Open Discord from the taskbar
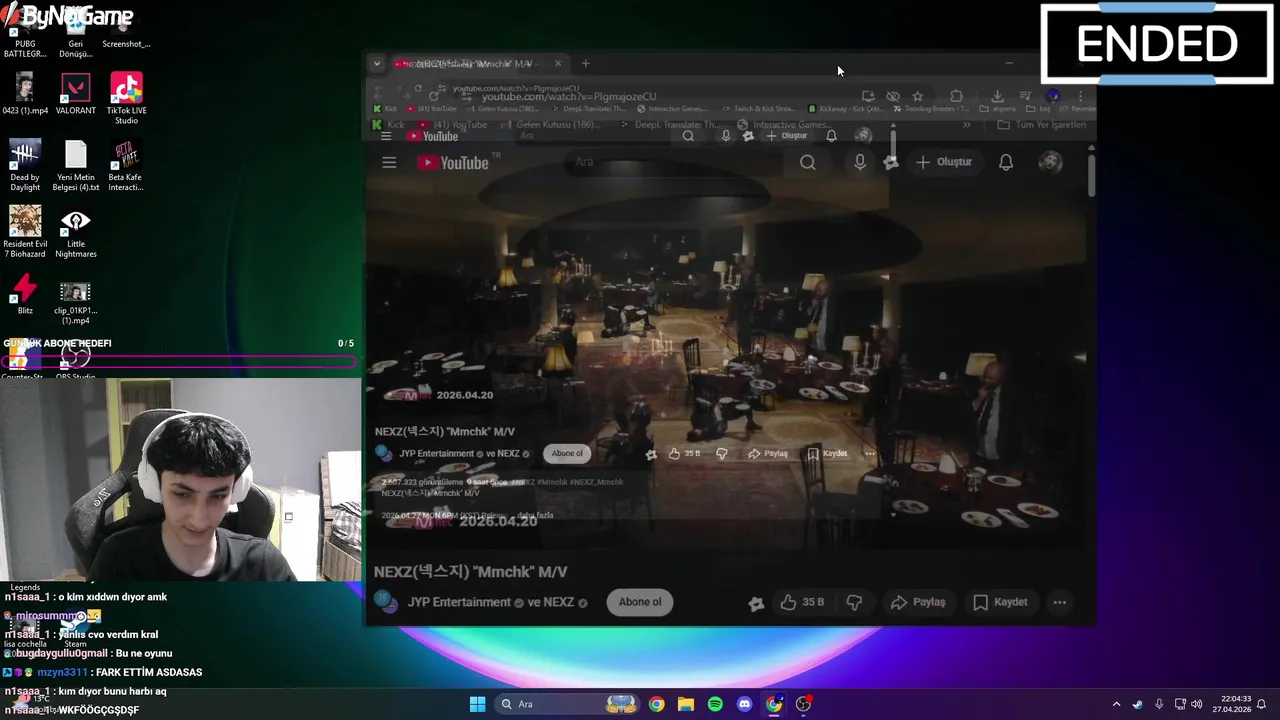The height and width of the screenshot is (720, 1280). (x=744, y=704)
